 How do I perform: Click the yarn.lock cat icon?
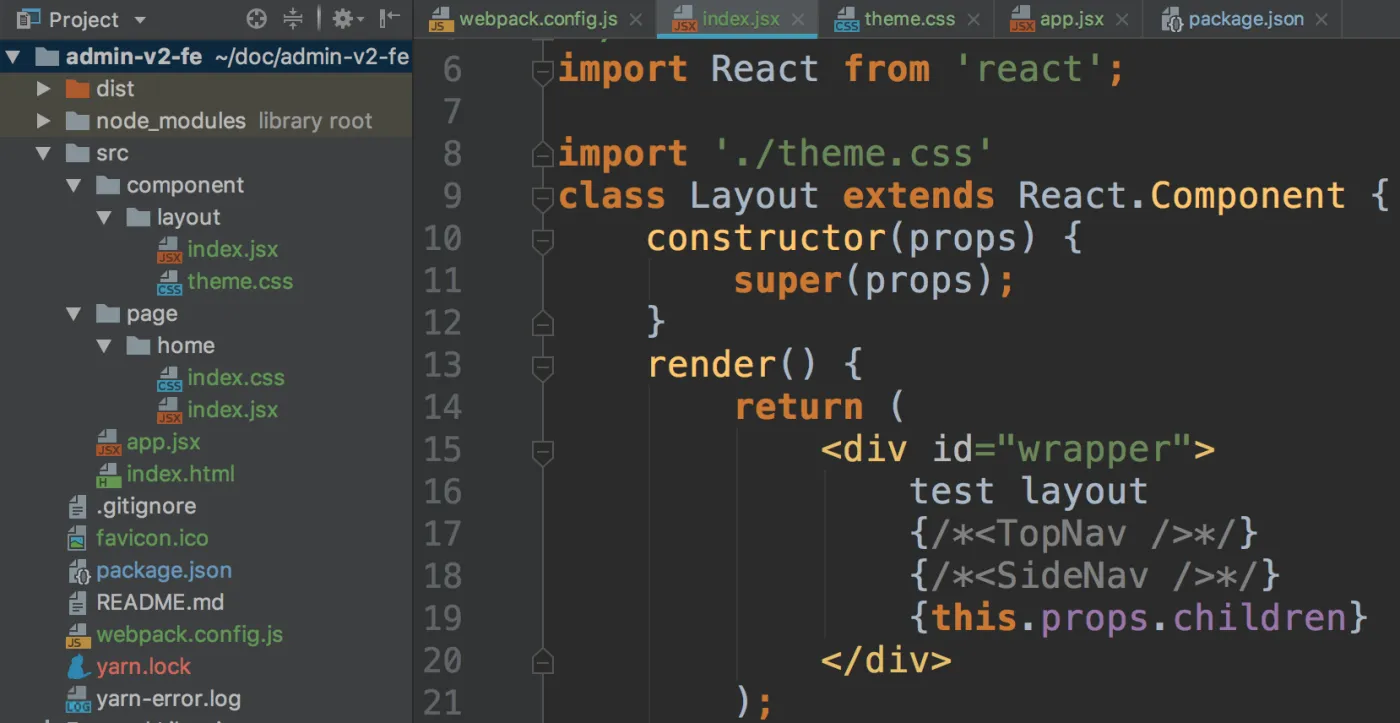tap(78, 666)
